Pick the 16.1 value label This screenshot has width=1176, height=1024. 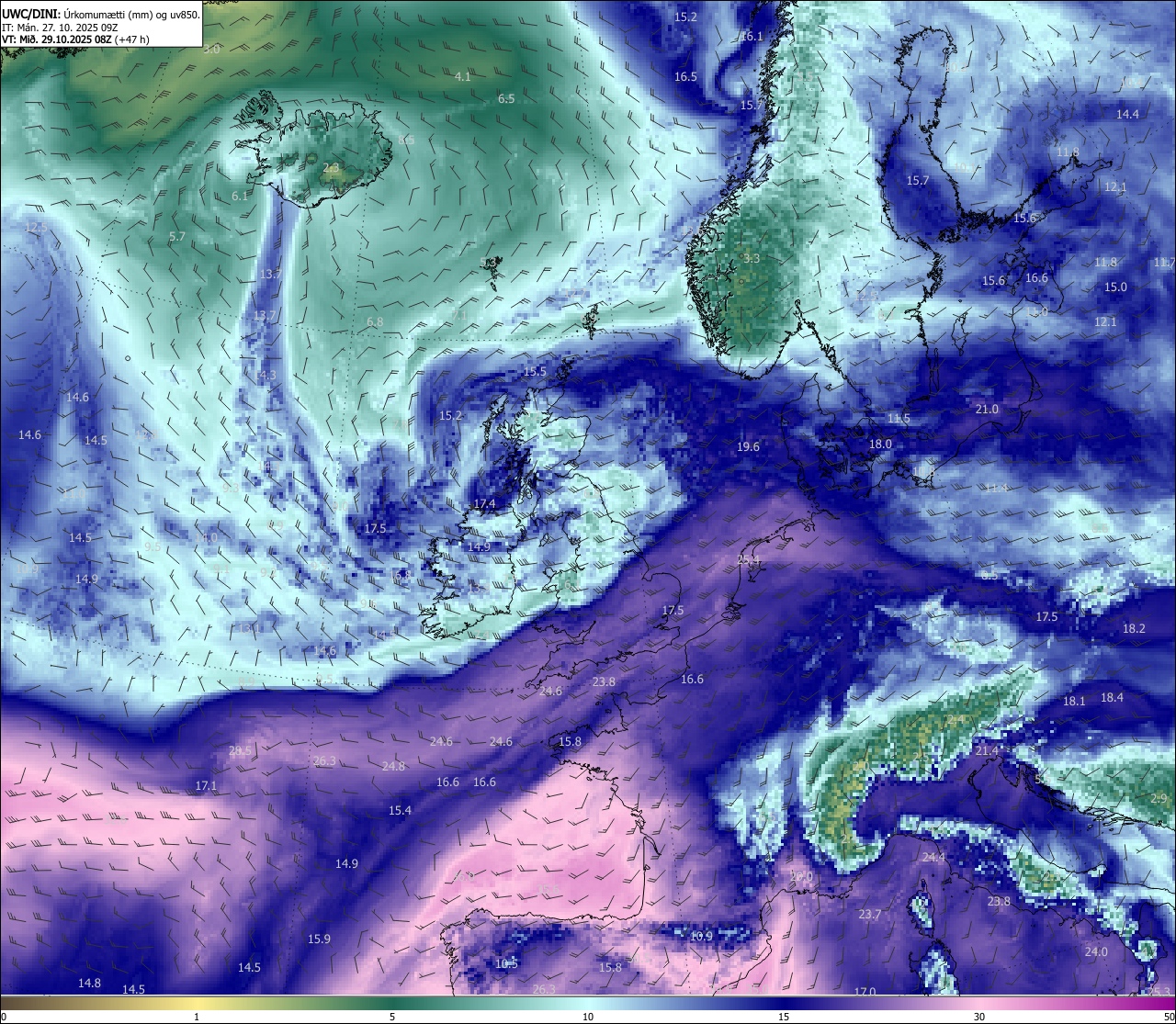tap(752, 37)
